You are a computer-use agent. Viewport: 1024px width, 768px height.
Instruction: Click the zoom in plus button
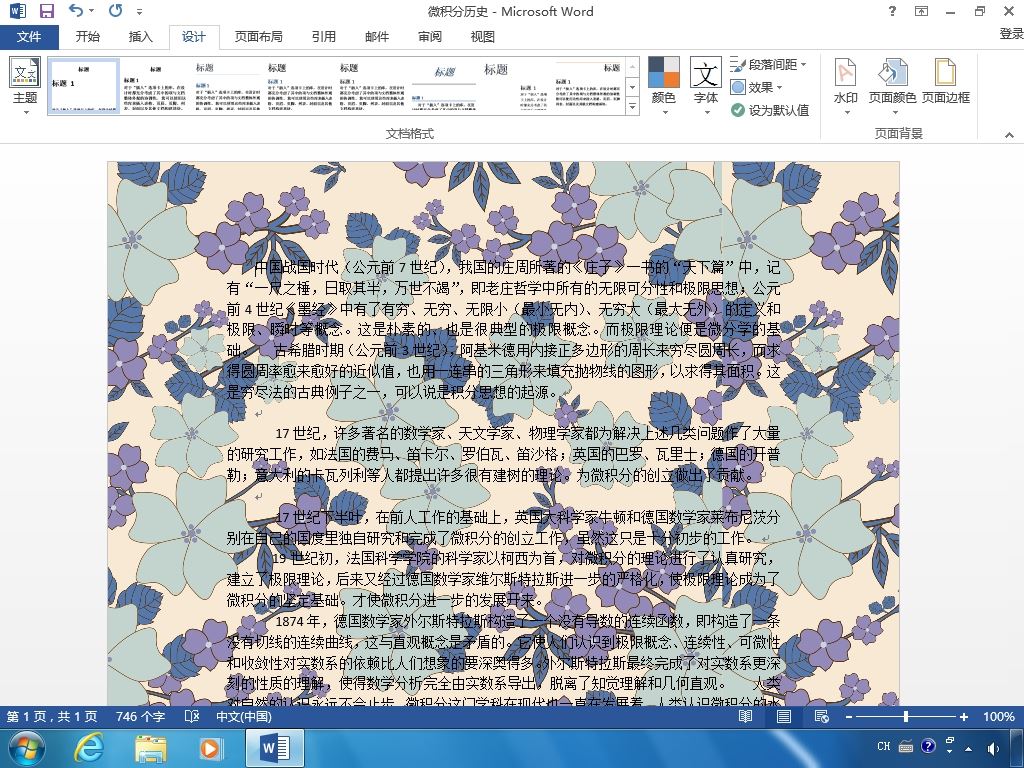pyautogui.click(x=963, y=716)
